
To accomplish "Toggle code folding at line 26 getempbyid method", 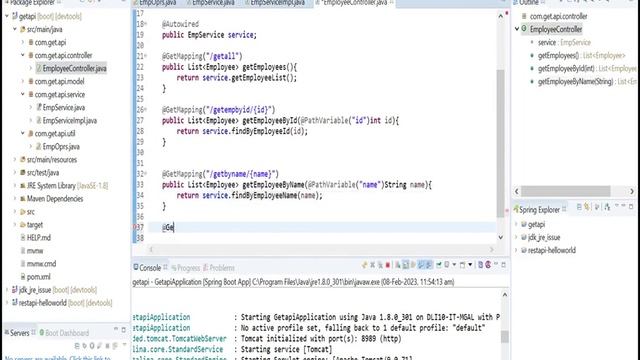I will coord(146,109).
